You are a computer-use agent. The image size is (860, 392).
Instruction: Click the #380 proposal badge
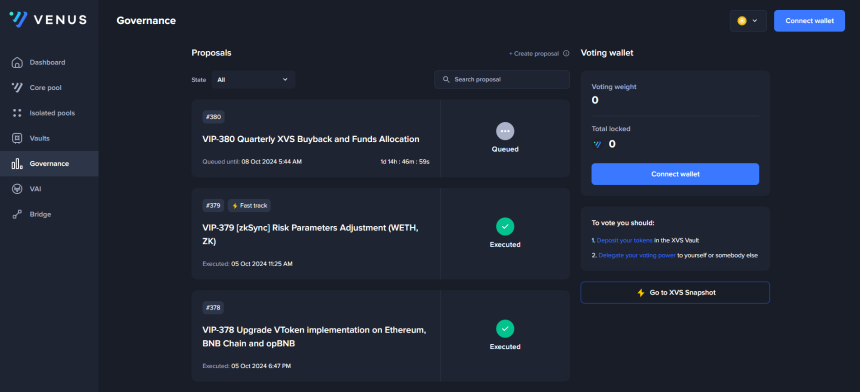[x=213, y=117]
